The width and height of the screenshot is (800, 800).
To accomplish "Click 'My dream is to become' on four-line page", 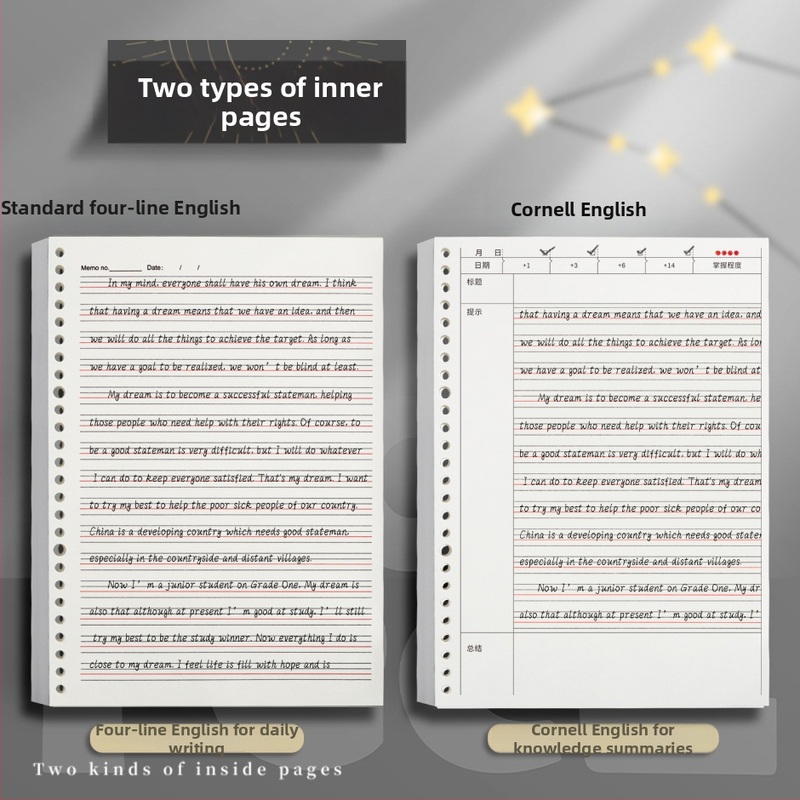I will point(230,395).
